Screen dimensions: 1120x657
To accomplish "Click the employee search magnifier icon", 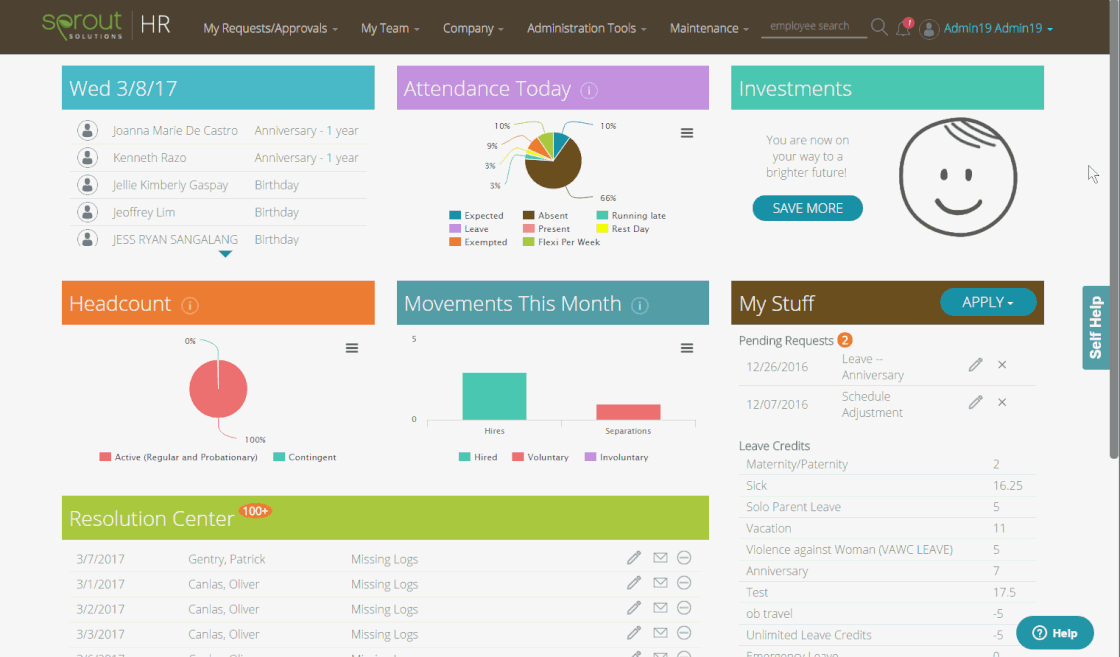I will (878, 27).
